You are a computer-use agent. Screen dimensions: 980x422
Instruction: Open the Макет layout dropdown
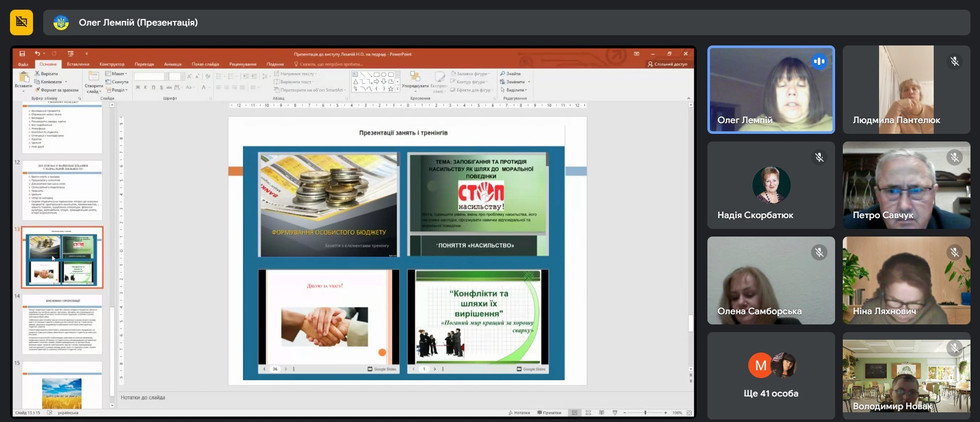(x=117, y=73)
